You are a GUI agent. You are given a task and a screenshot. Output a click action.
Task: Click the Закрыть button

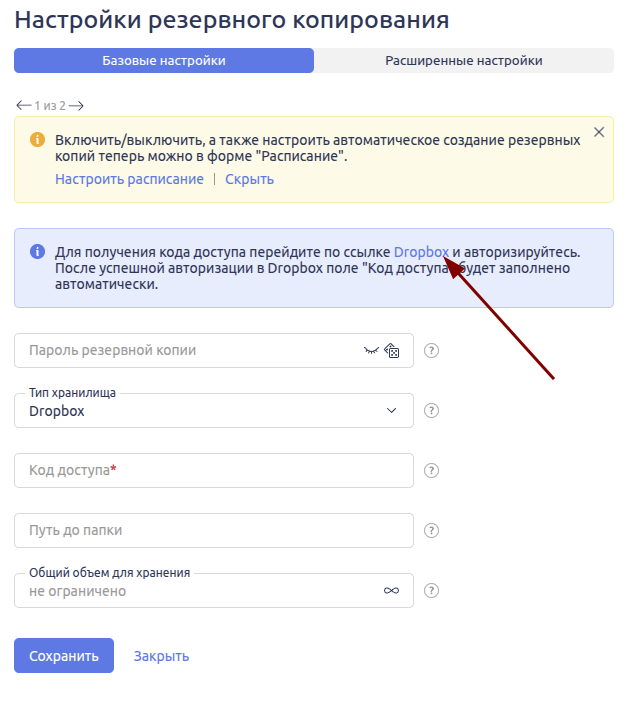(x=161, y=656)
